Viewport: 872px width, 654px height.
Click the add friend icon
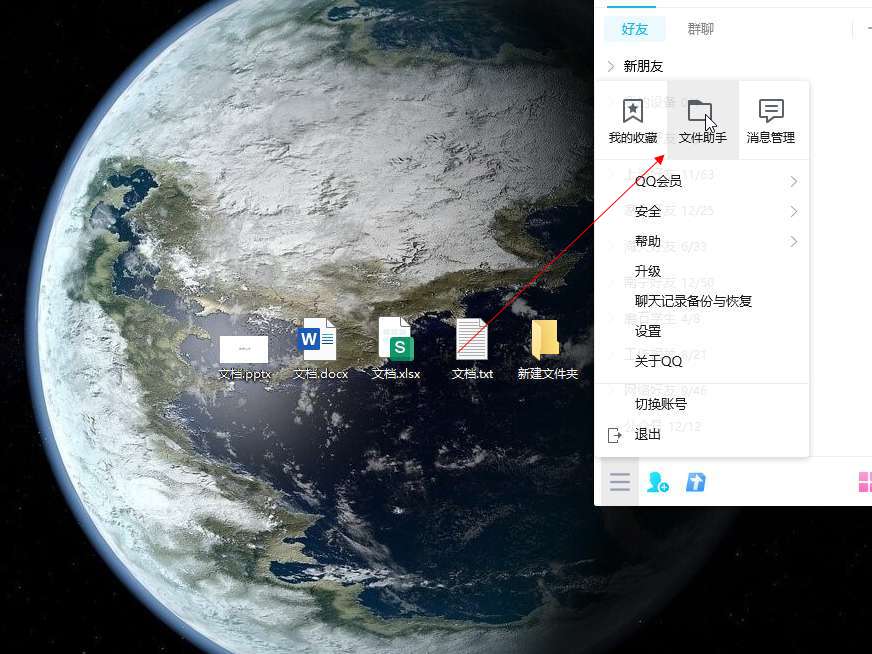[658, 482]
